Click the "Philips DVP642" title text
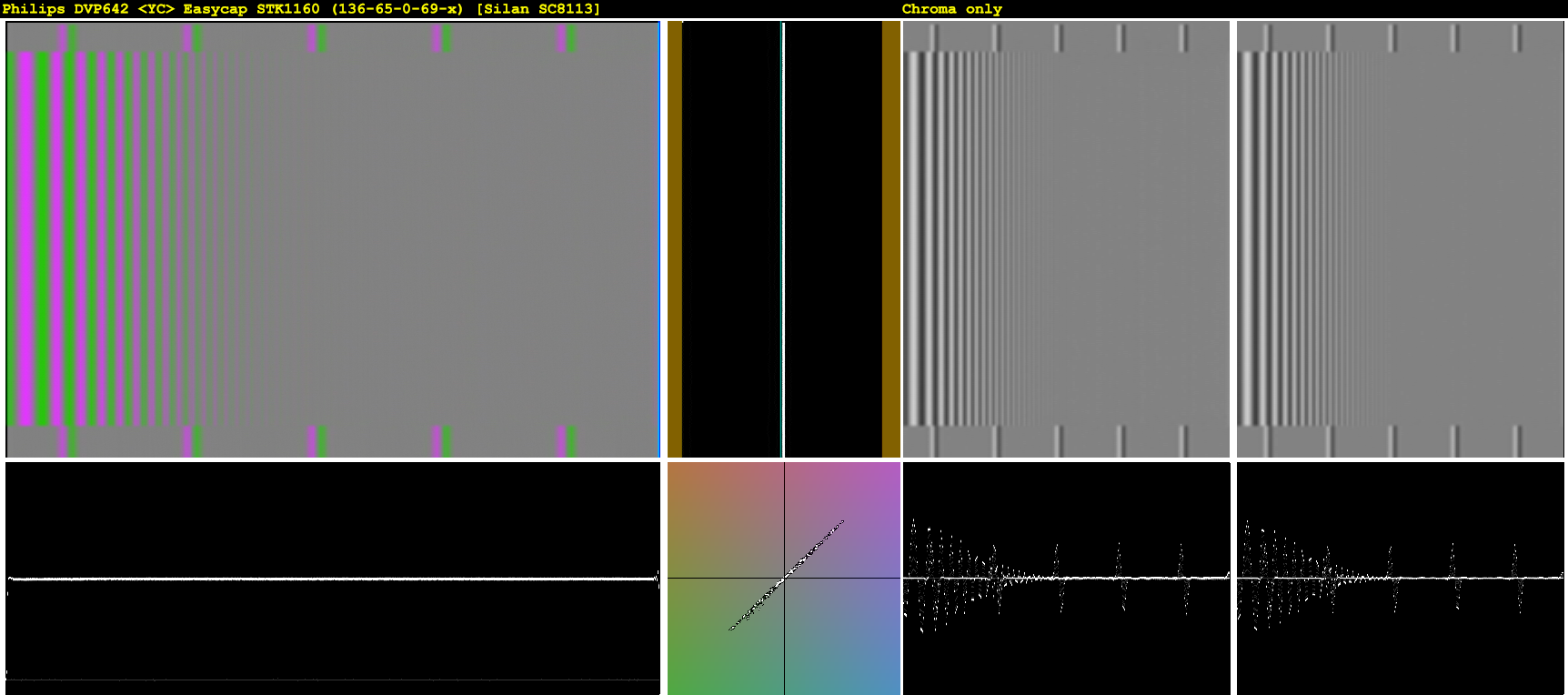 [65, 9]
